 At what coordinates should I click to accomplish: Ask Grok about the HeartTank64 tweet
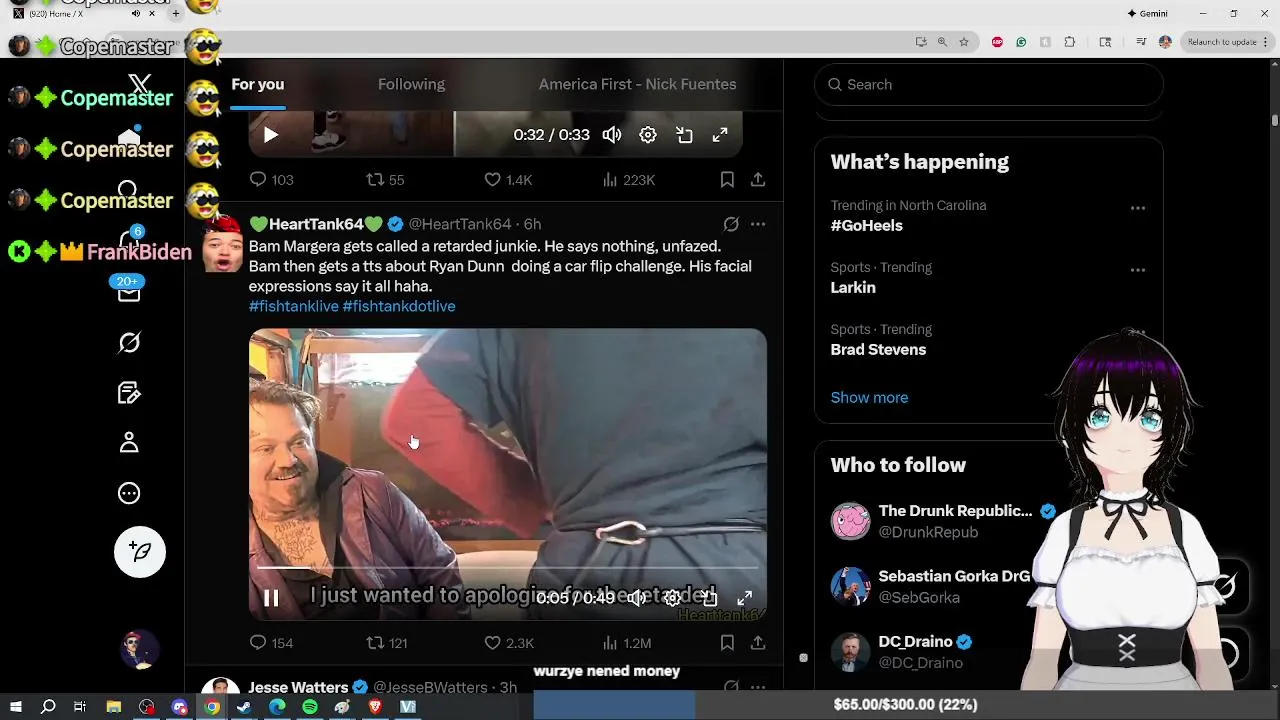point(731,224)
